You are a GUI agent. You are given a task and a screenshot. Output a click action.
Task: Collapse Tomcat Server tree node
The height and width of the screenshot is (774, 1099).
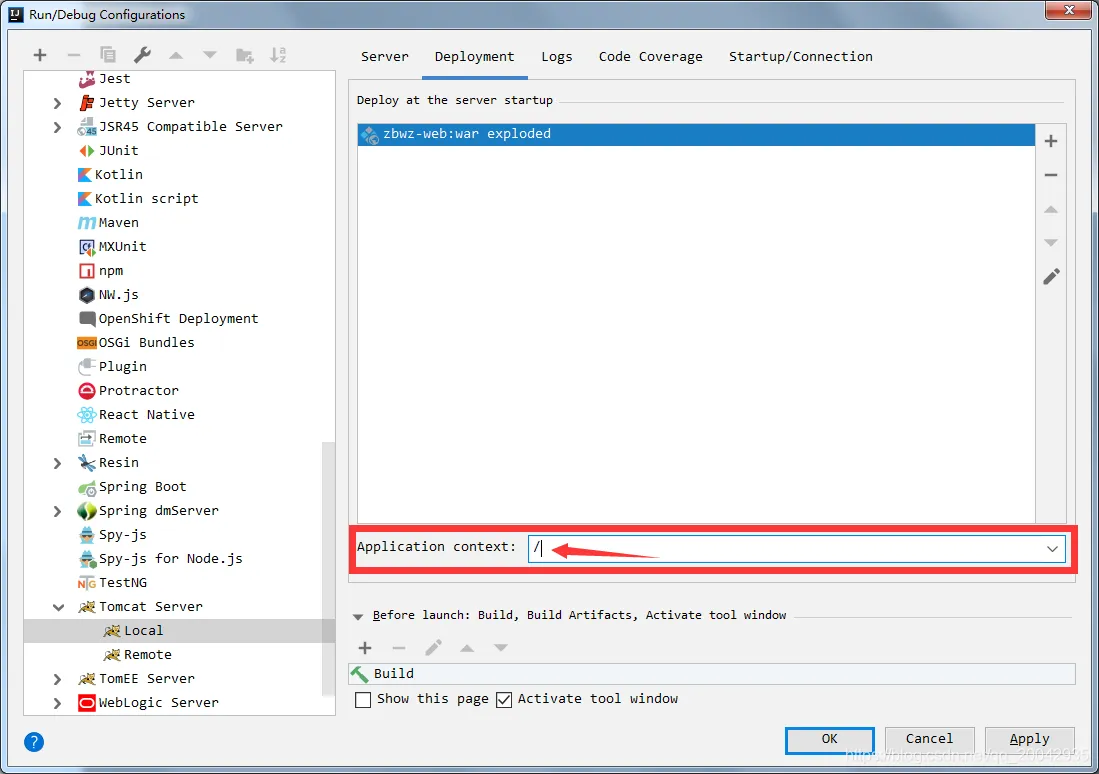pyautogui.click(x=58, y=607)
